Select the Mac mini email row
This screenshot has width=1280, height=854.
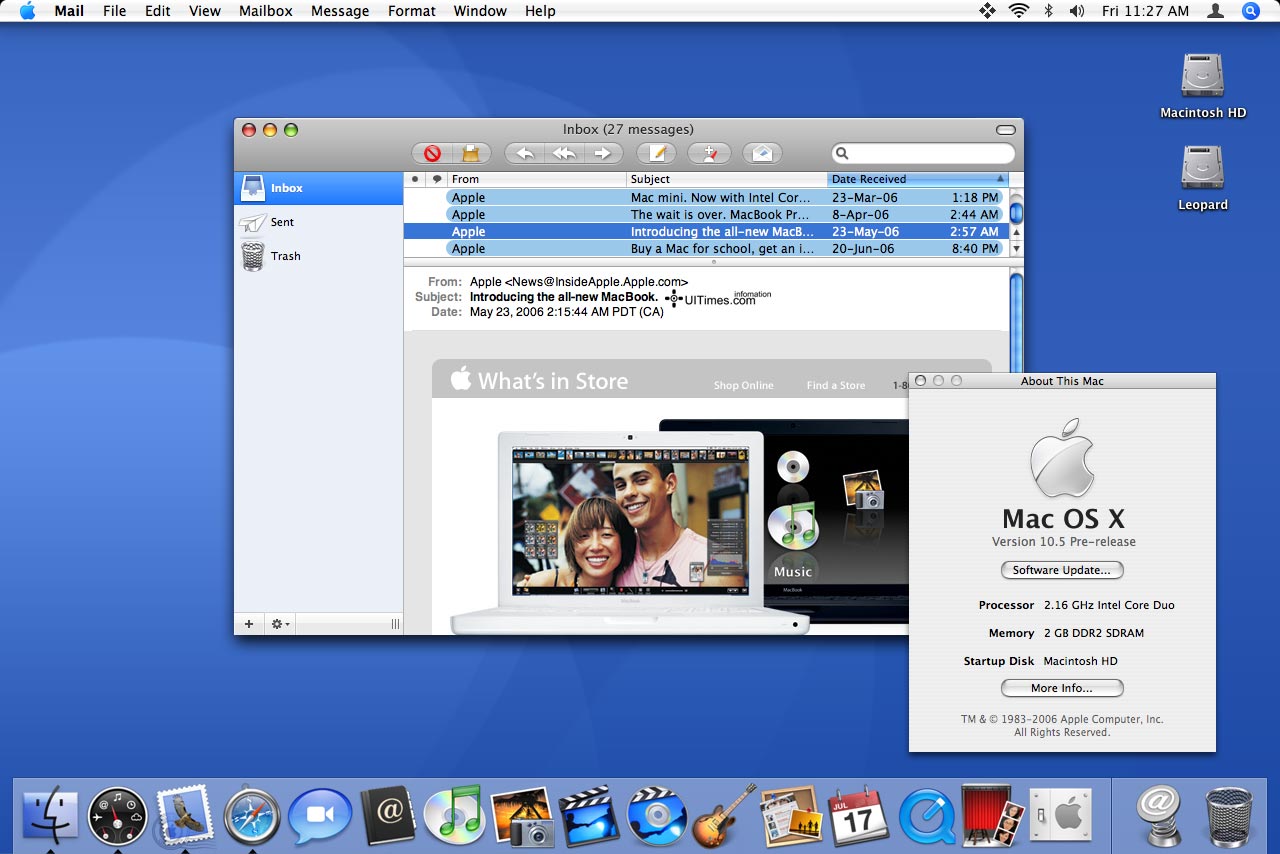706,197
